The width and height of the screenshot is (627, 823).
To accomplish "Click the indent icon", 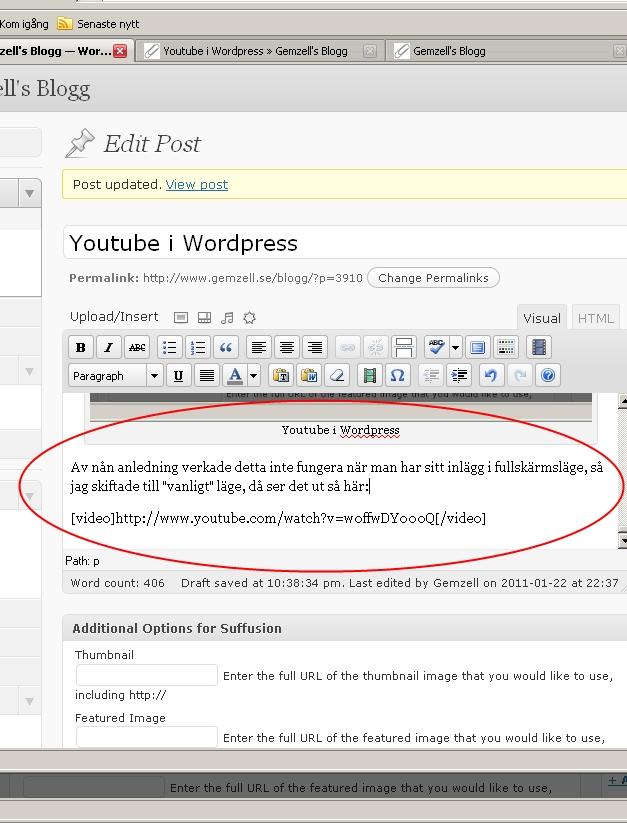I will coord(459,376).
